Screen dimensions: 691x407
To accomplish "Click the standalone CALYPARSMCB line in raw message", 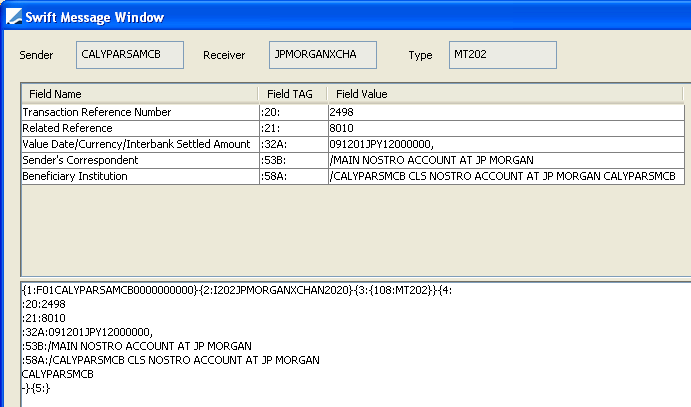I will (58, 374).
